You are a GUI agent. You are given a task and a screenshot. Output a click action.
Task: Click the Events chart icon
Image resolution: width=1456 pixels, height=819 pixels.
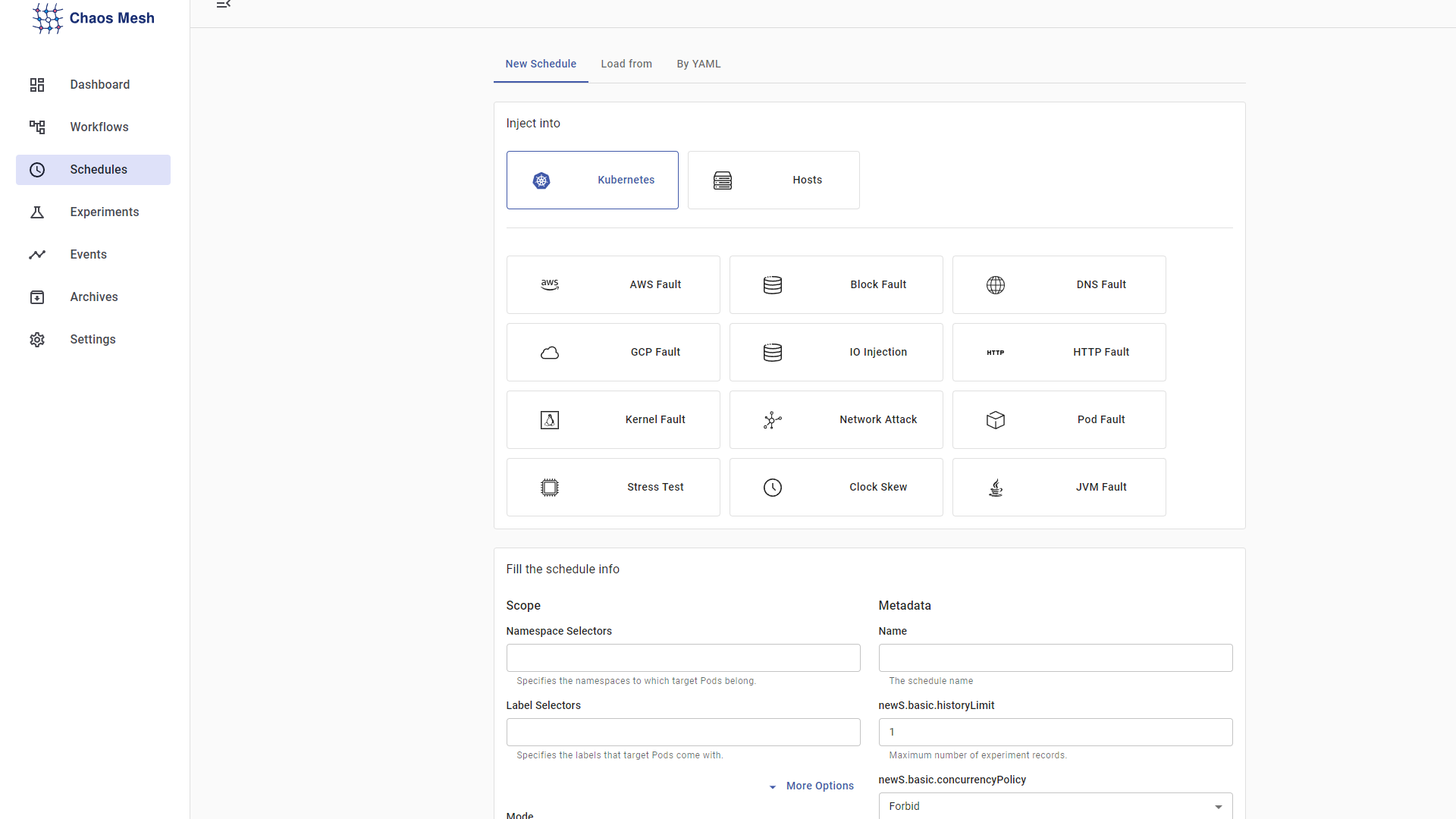[x=37, y=255]
